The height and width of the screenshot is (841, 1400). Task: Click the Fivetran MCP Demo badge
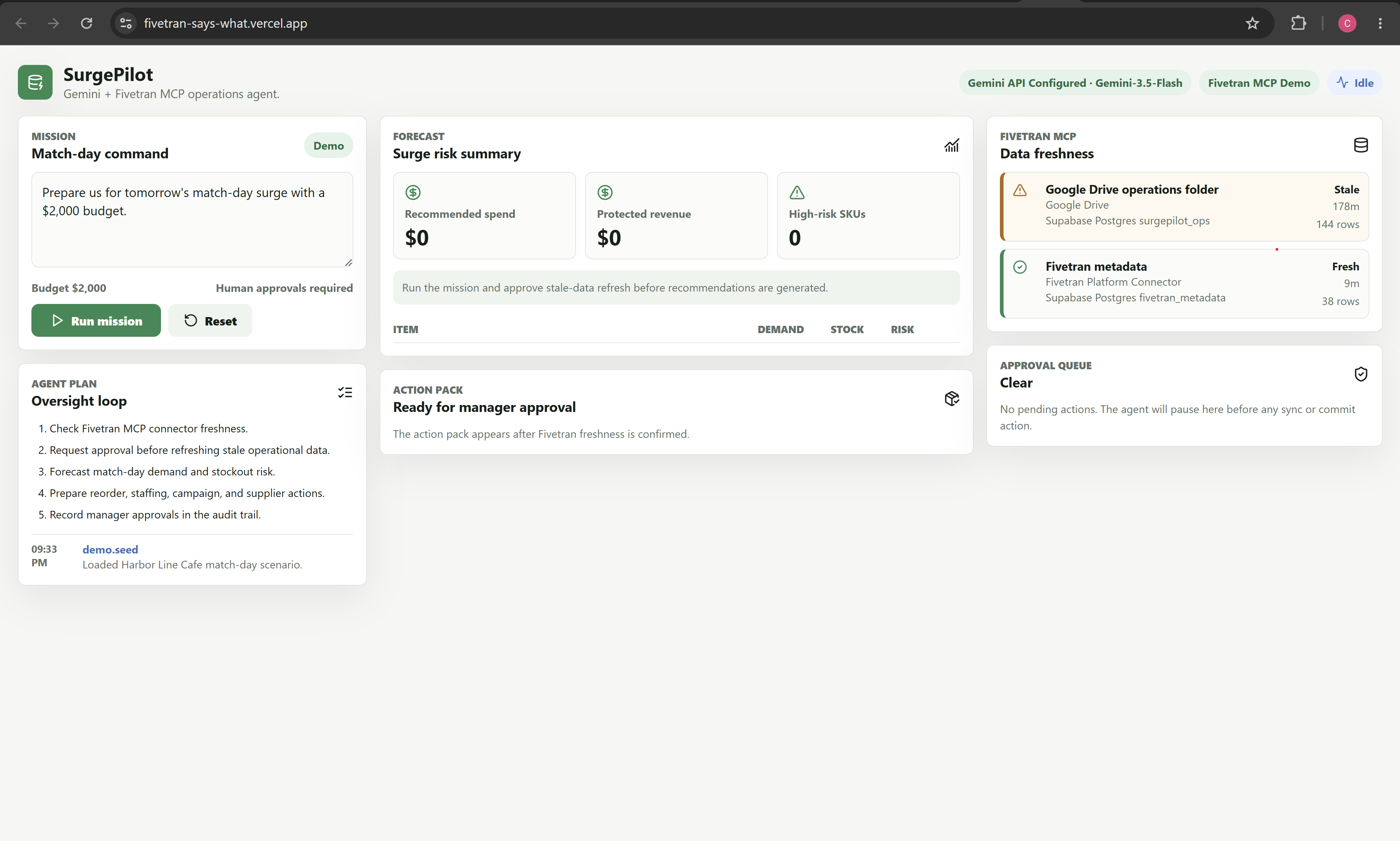(x=1259, y=83)
